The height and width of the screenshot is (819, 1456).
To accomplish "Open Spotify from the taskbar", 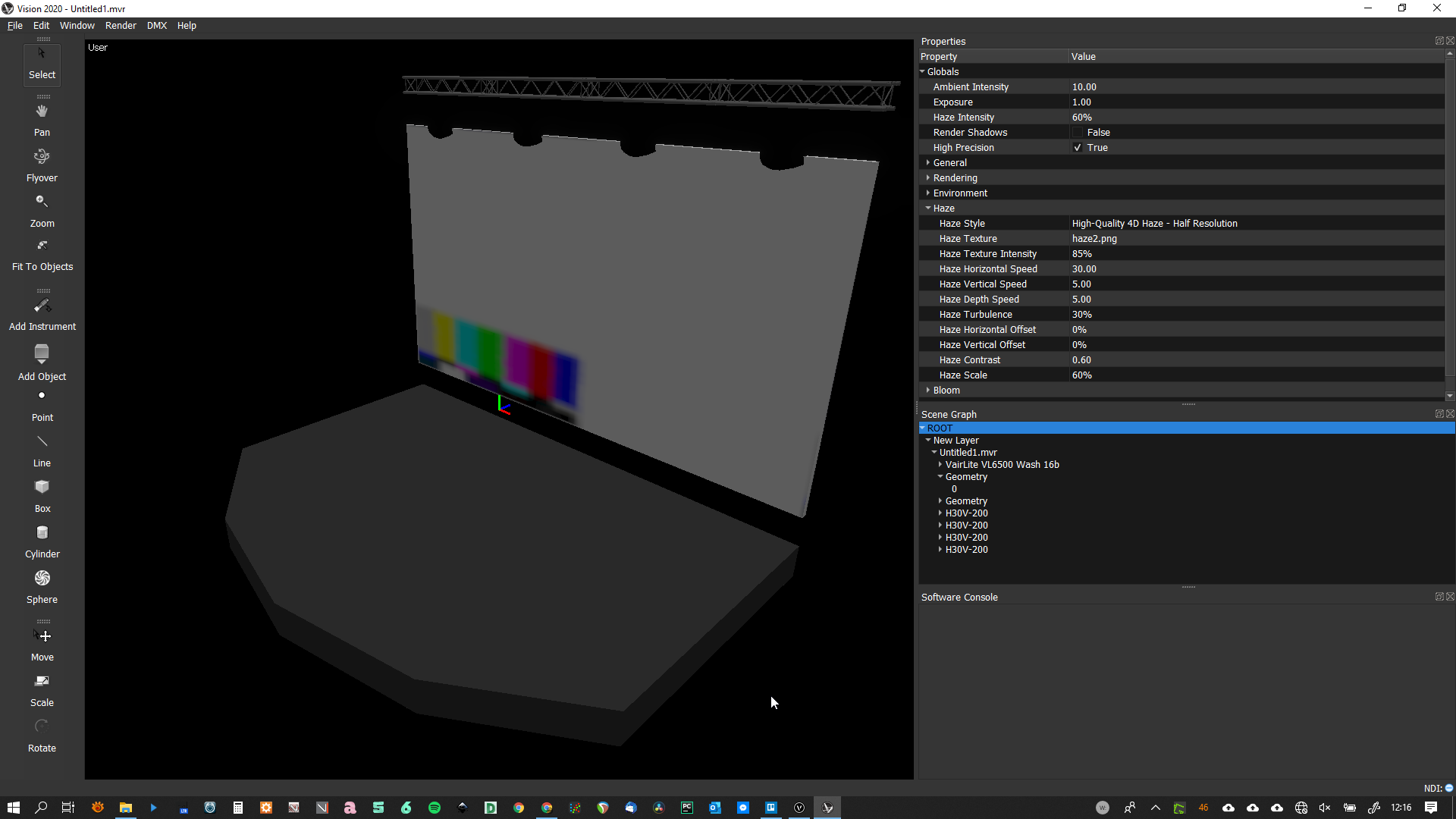I will coord(435,808).
